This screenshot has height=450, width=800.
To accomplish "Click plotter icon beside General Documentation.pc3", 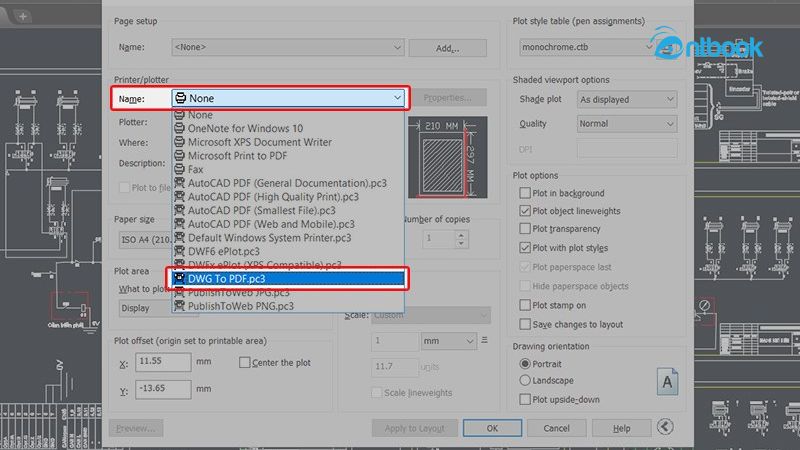I will click(179, 183).
